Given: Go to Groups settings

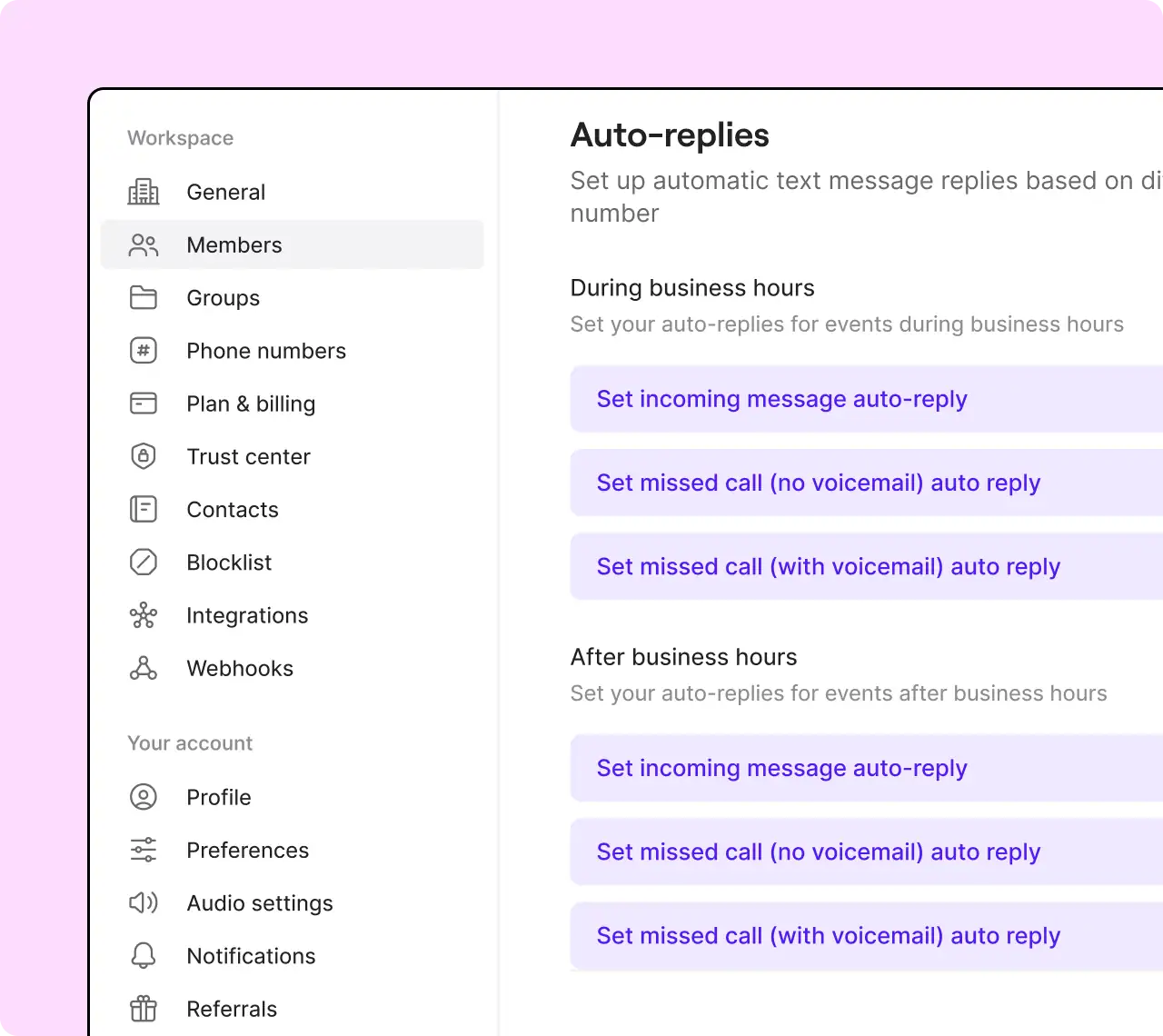Looking at the screenshot, I should point(292,298).
